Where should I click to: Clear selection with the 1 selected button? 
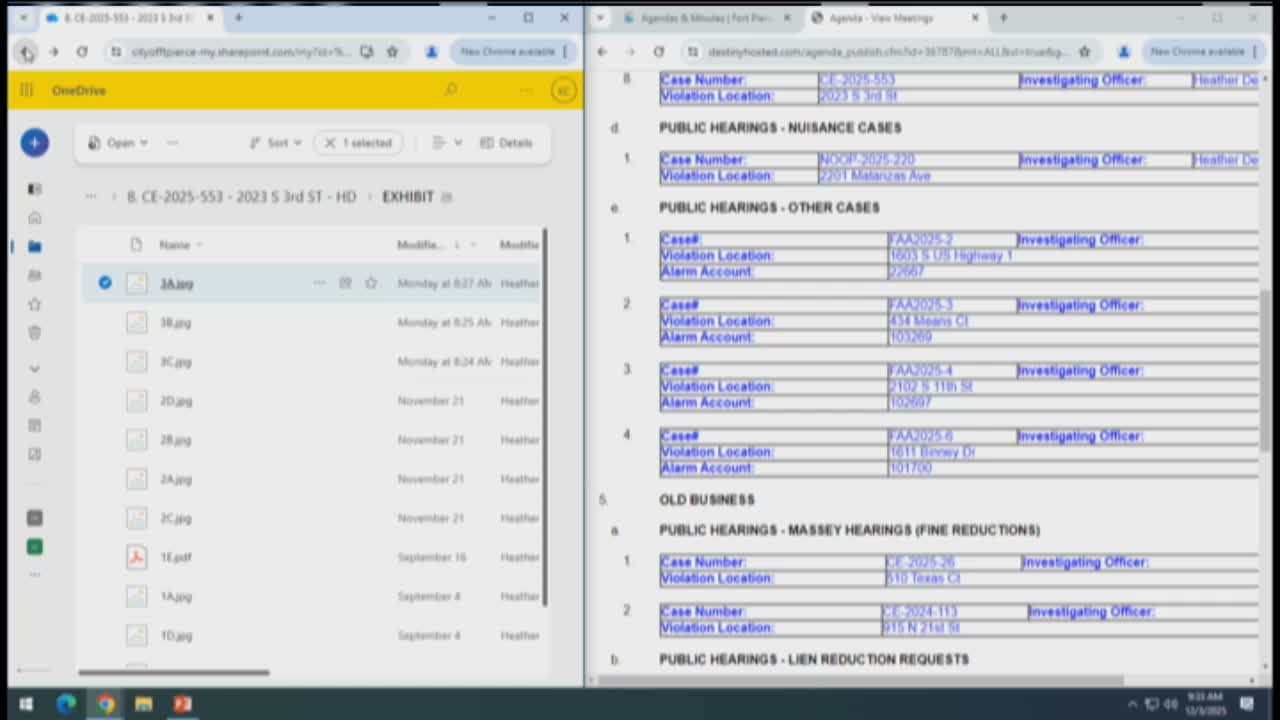click(x=358, y=143)
